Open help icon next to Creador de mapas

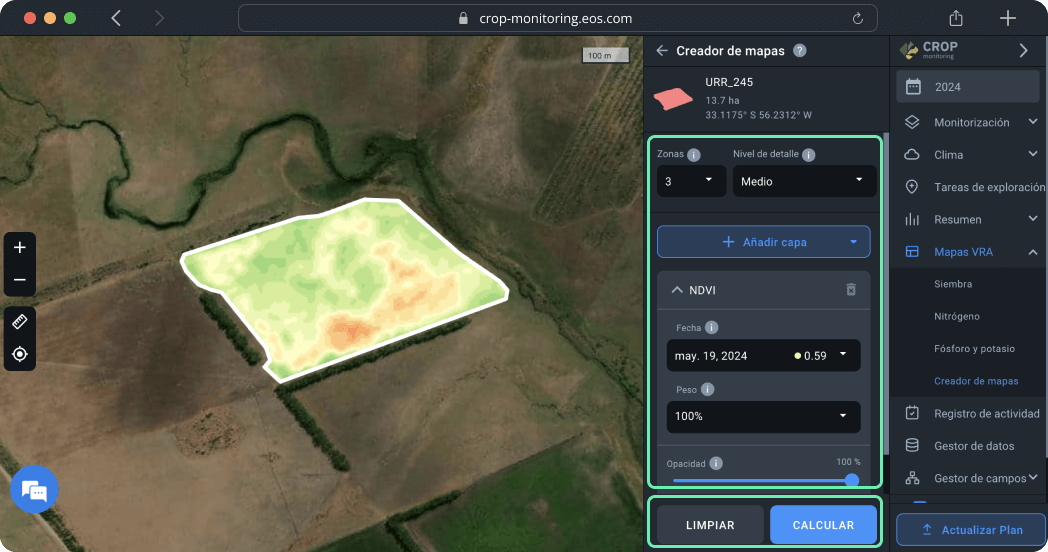tap(799, 51)
